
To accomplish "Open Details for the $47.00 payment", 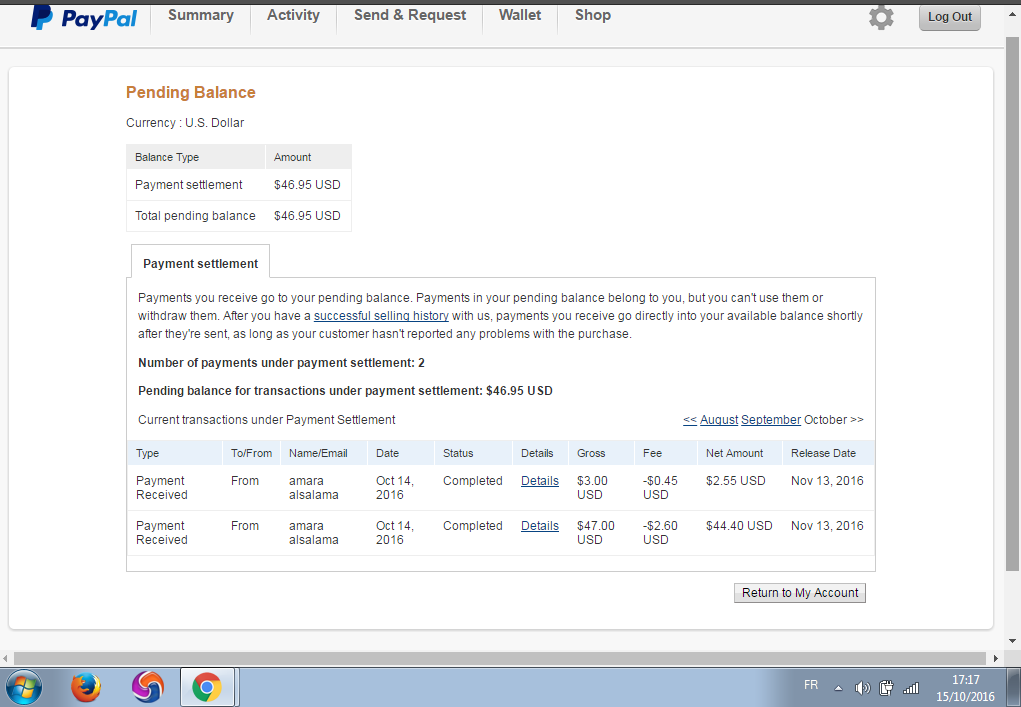I will pos(540,525).
